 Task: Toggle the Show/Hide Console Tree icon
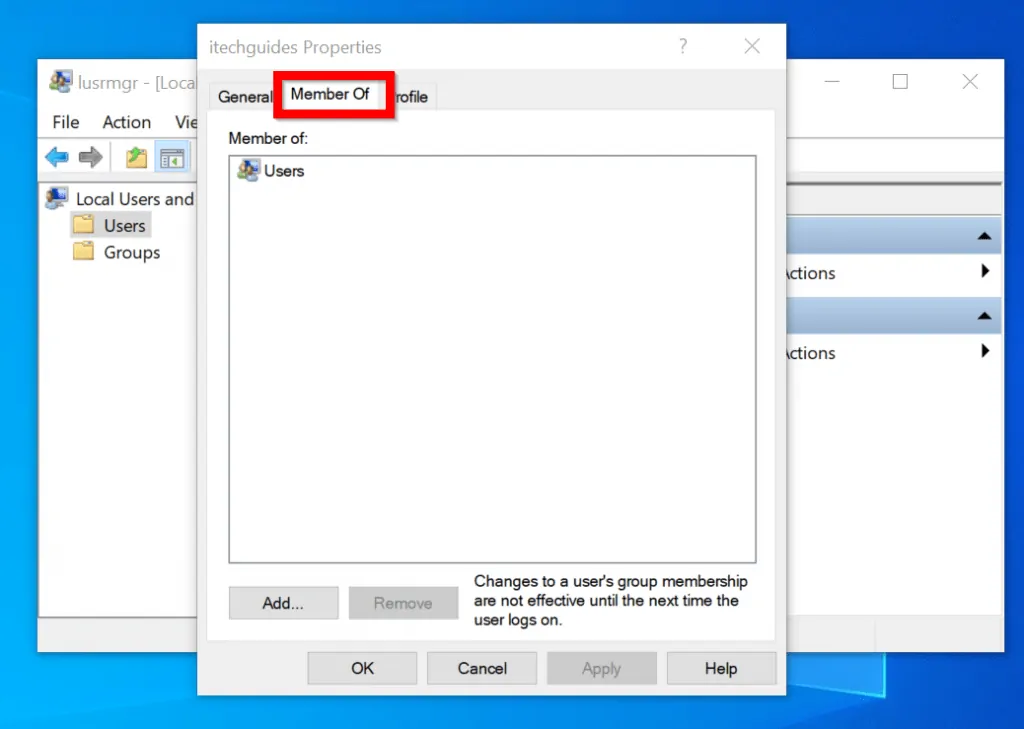tap(172, 157)
